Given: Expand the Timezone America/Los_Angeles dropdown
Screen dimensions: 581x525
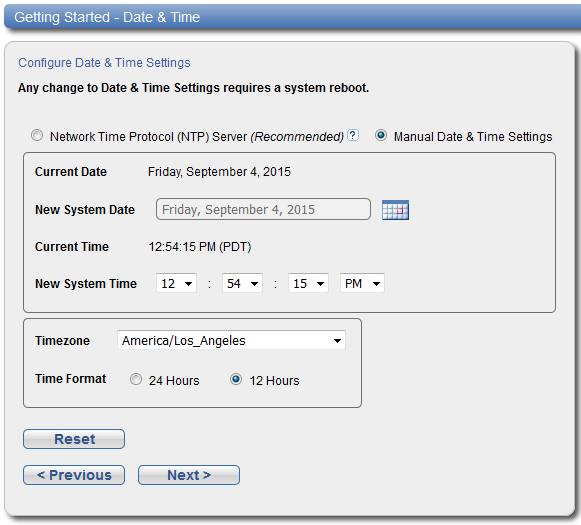Looking at the screenshot, I should click(x=232, y=340).
